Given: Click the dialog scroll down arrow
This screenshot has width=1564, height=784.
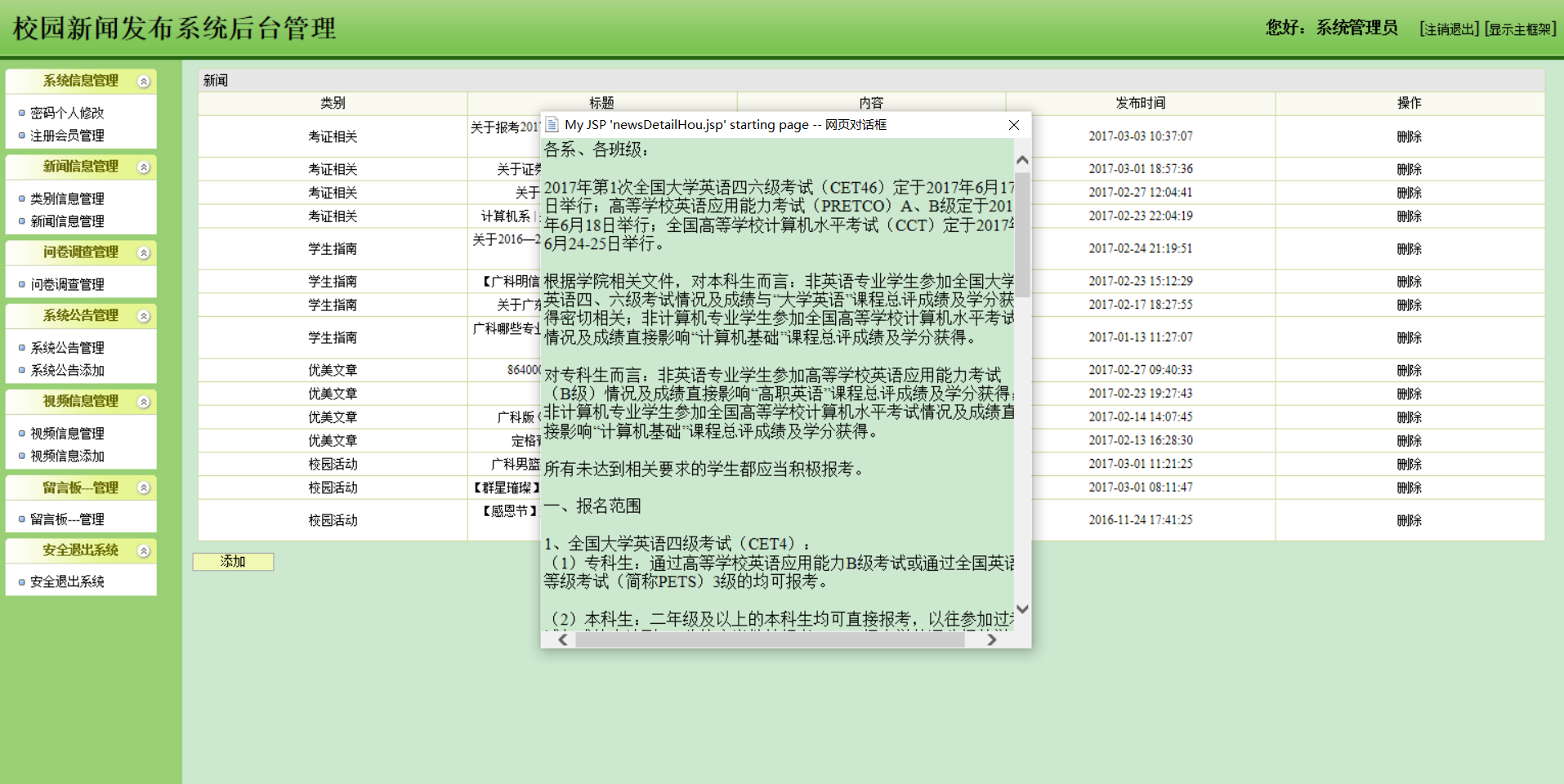Looking at the screenshot, I should click(x=1022, y=609).
